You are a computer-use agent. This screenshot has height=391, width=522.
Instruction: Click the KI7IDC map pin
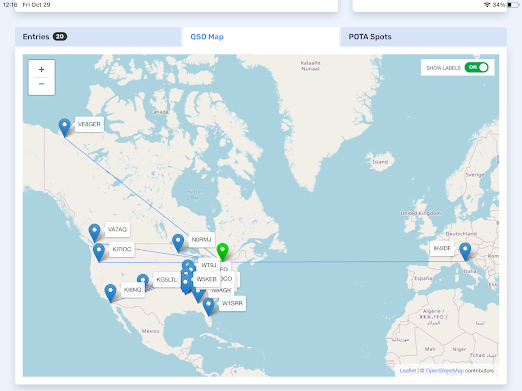point(99,252)
